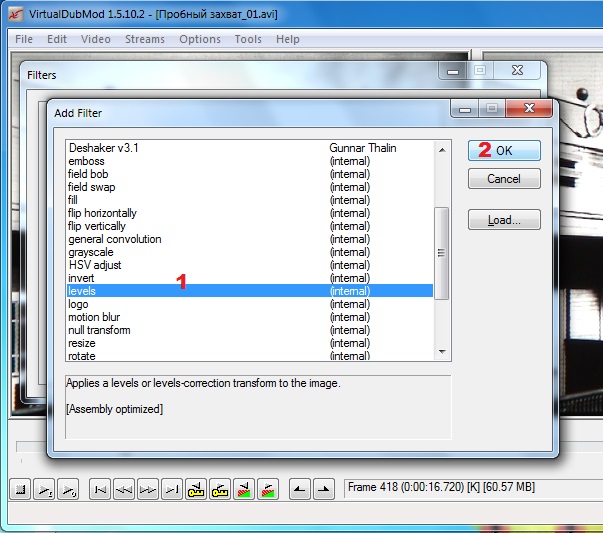Screen dimensions: 603x533
Task: Select the highlighted levels filter
Action: click(x=250, y=291)
